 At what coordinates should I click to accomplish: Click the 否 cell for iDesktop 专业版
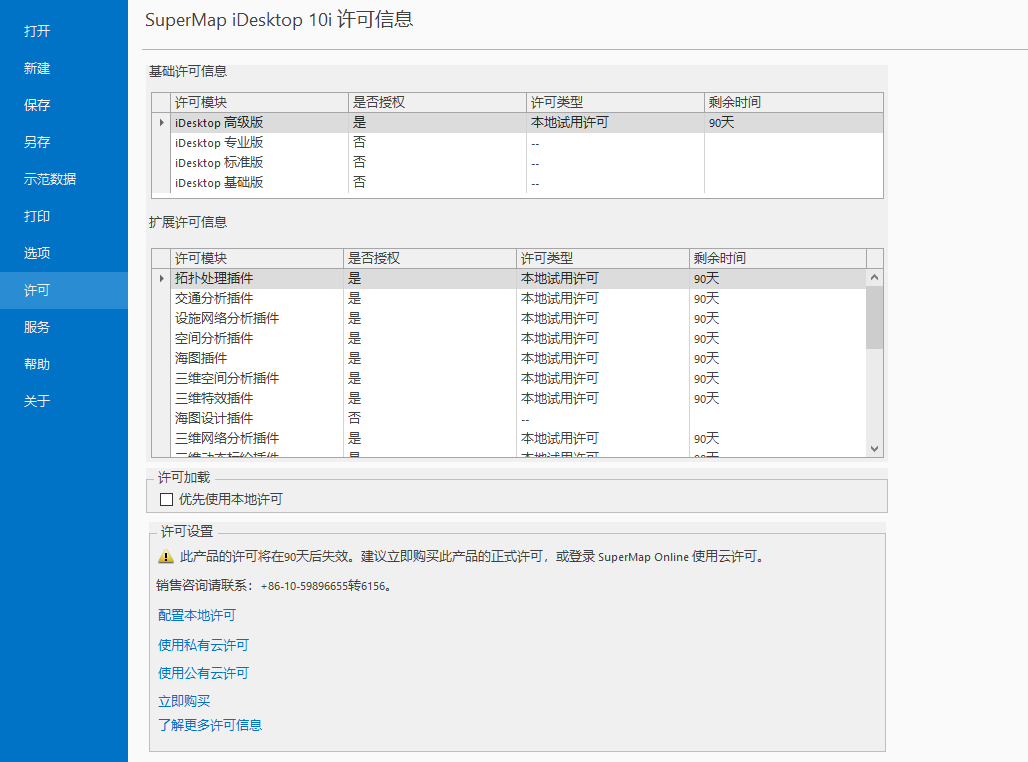click(437, 143)
